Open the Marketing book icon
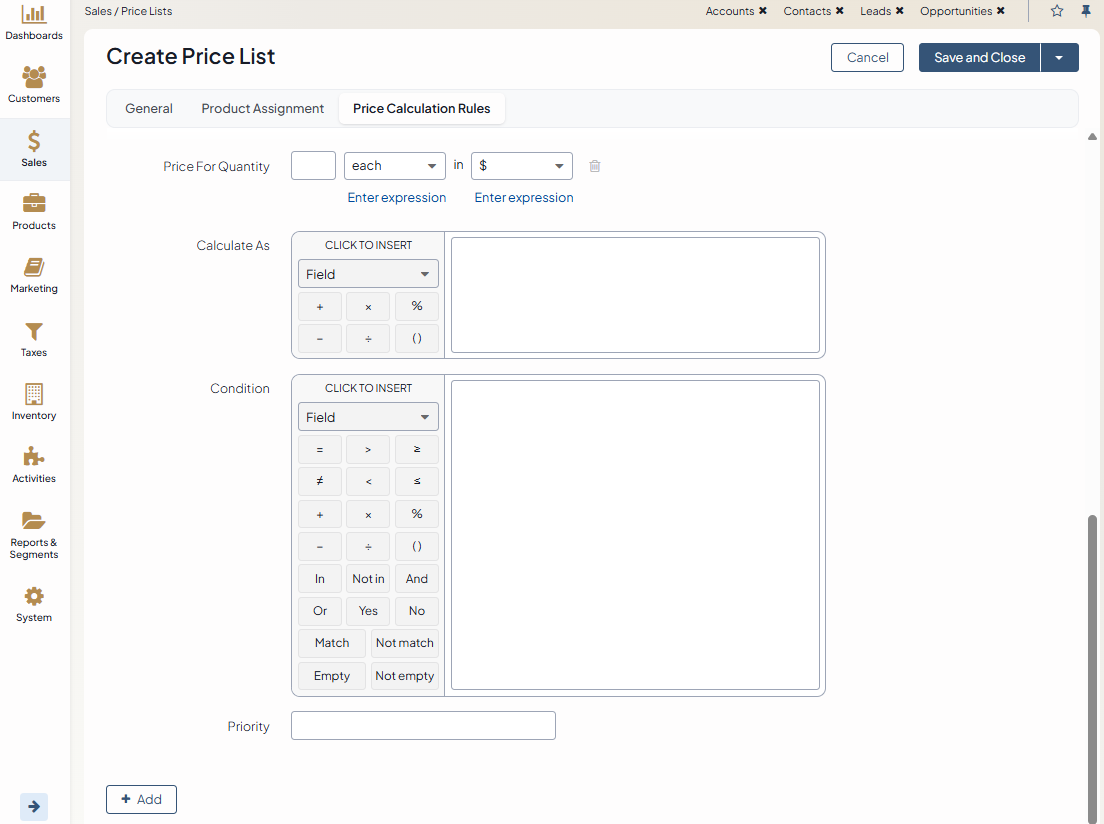Viewport: 1104px width, 824px height. tap(34, 268)
